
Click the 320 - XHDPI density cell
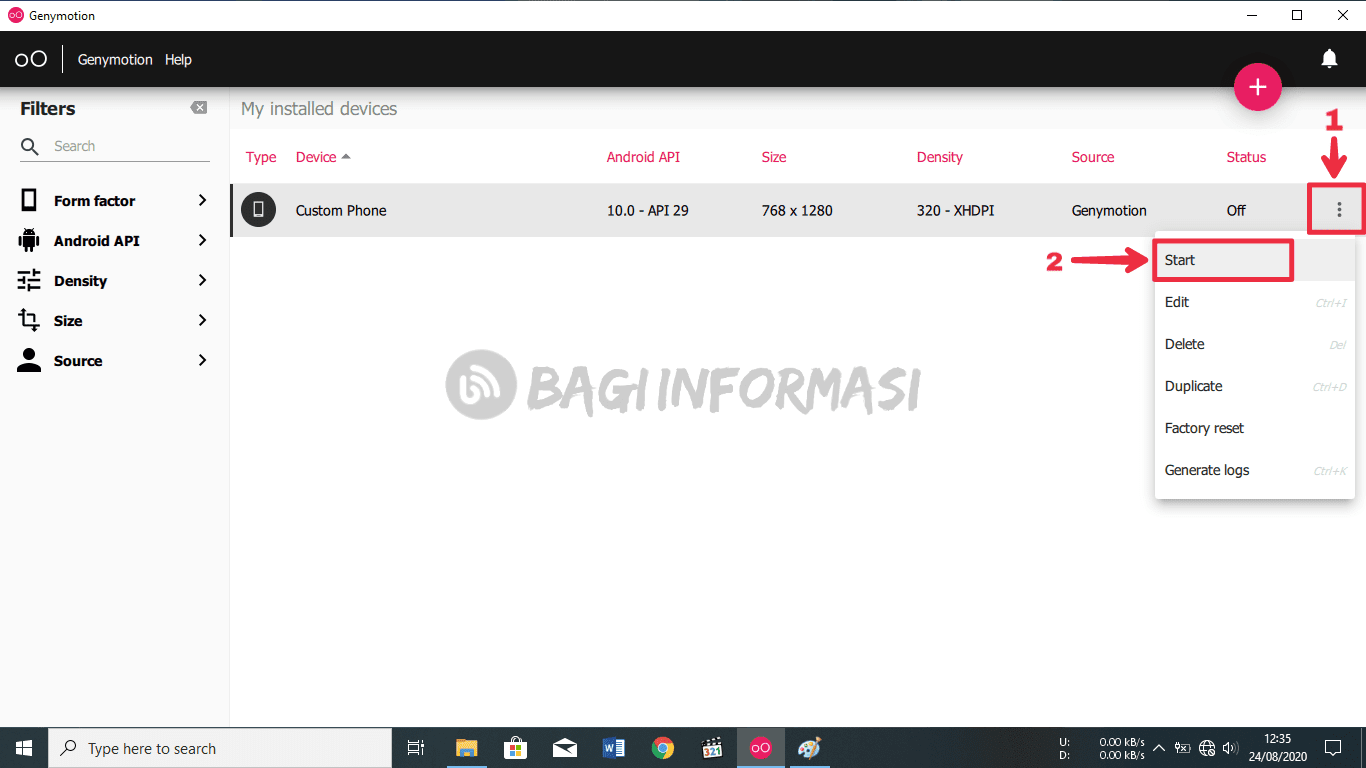click(955, 210)
